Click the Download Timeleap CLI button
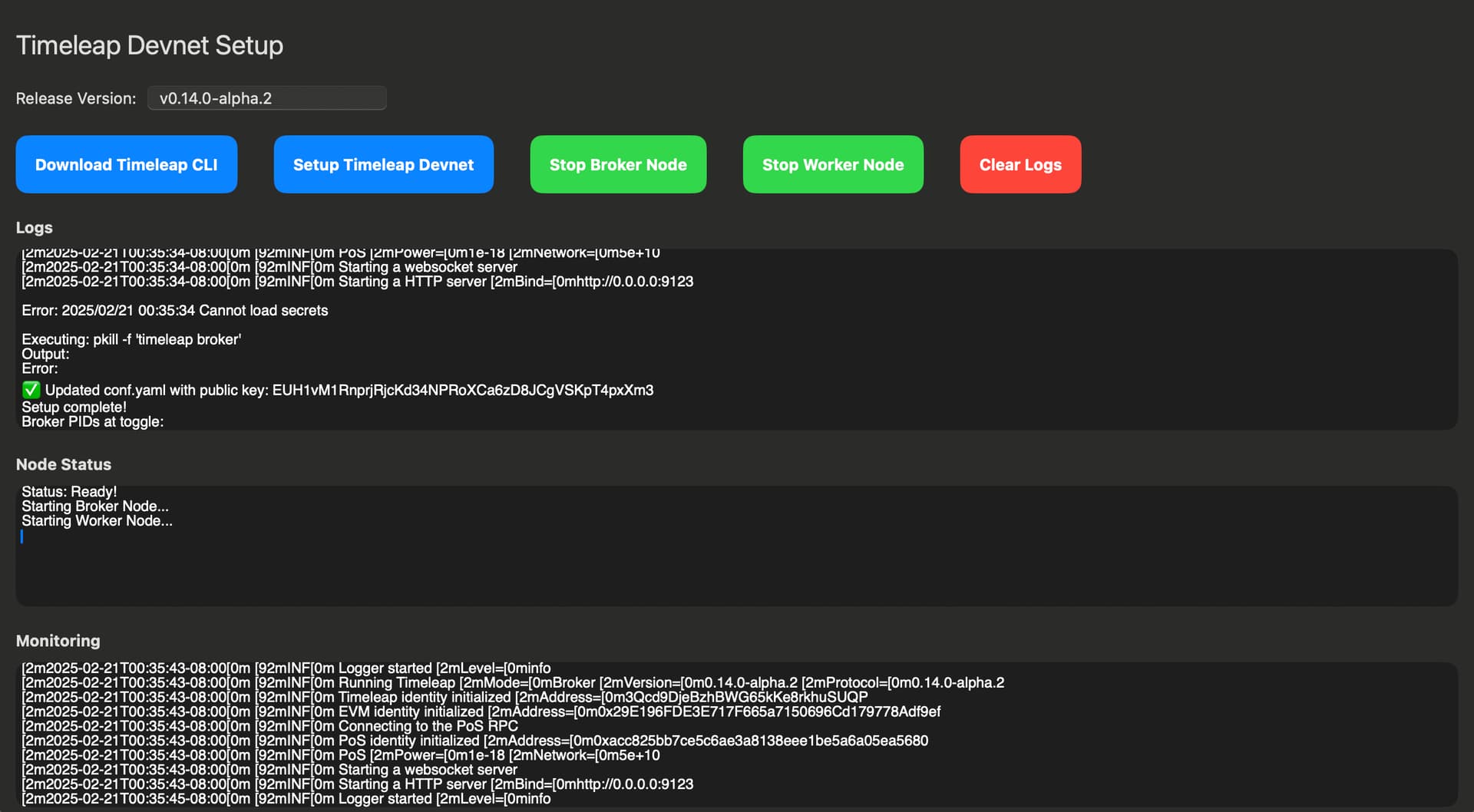Viewport: 1474px width, 812px height. [127, 164]
